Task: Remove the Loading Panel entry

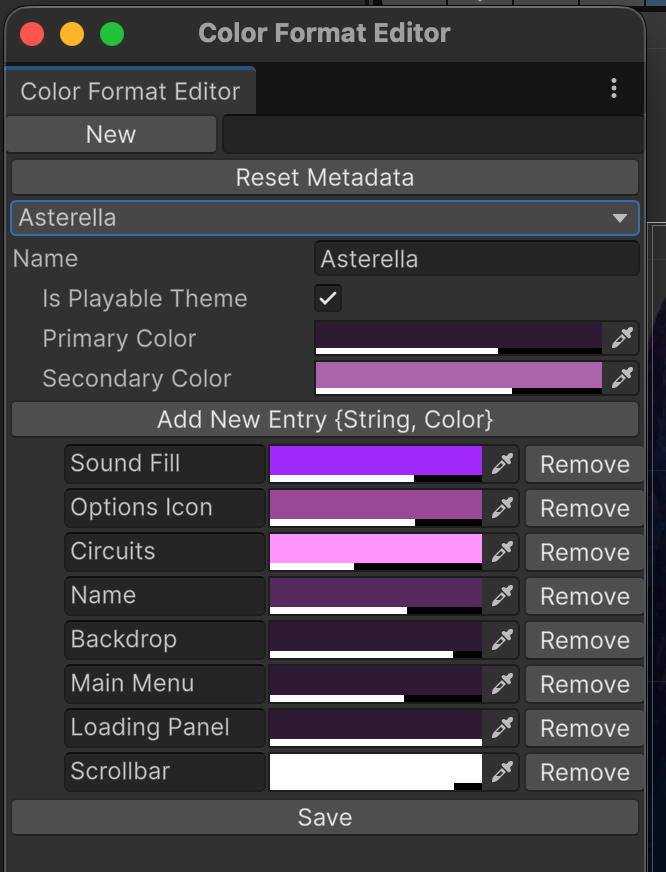Action: tap(584, 728)
